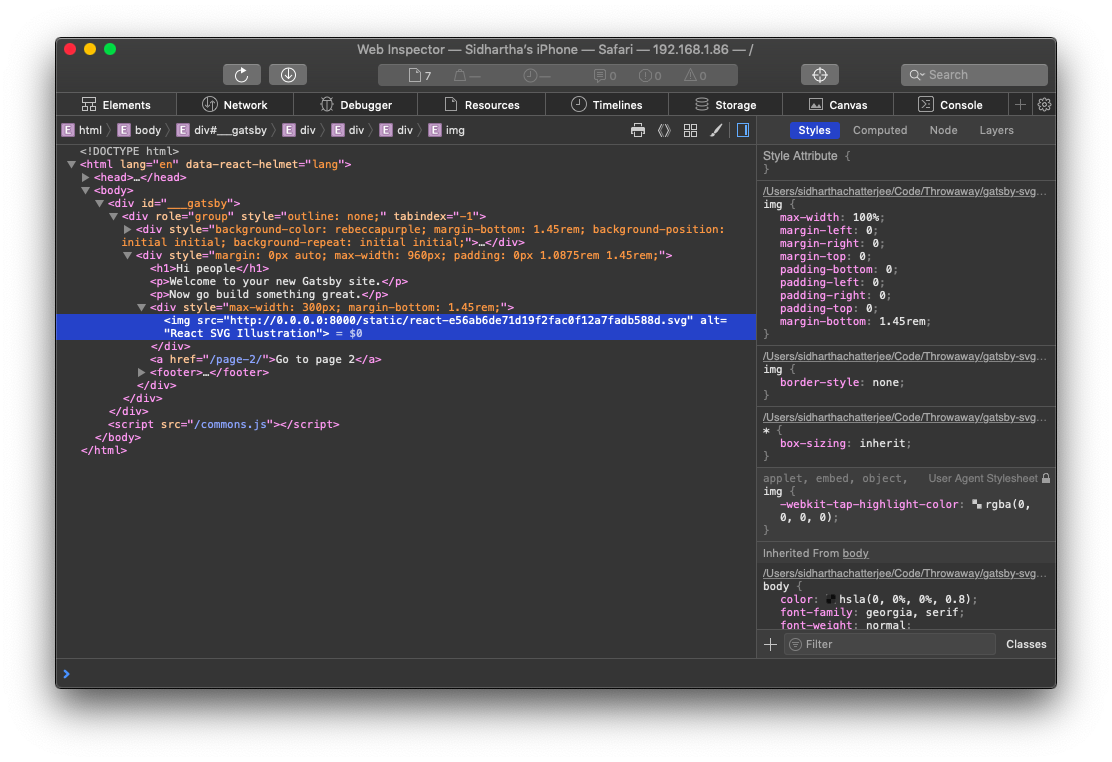
Task: Click the Filter styles input field
Action: pos(890,644)
